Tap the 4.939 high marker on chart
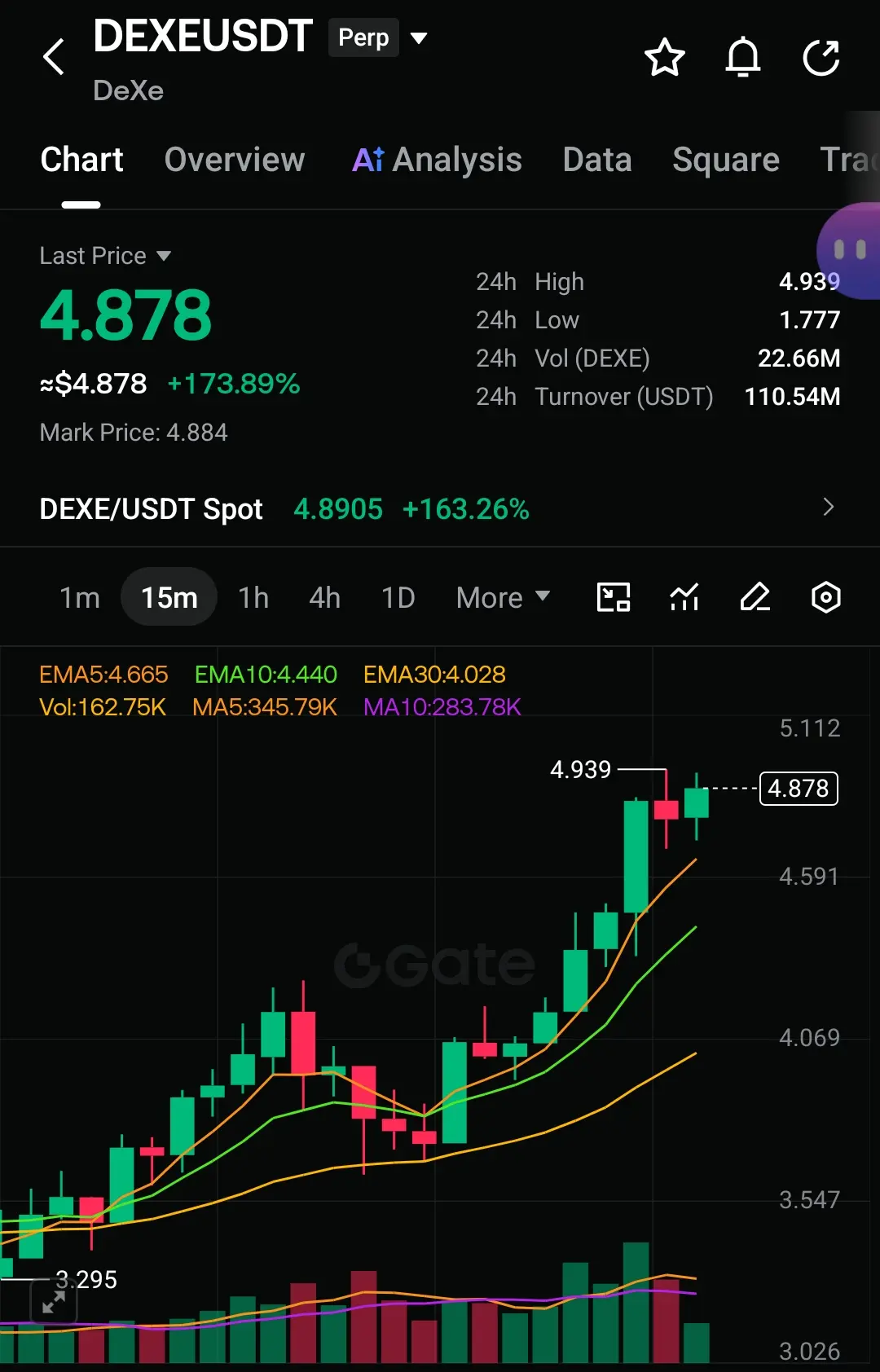 tap(580, 769)
